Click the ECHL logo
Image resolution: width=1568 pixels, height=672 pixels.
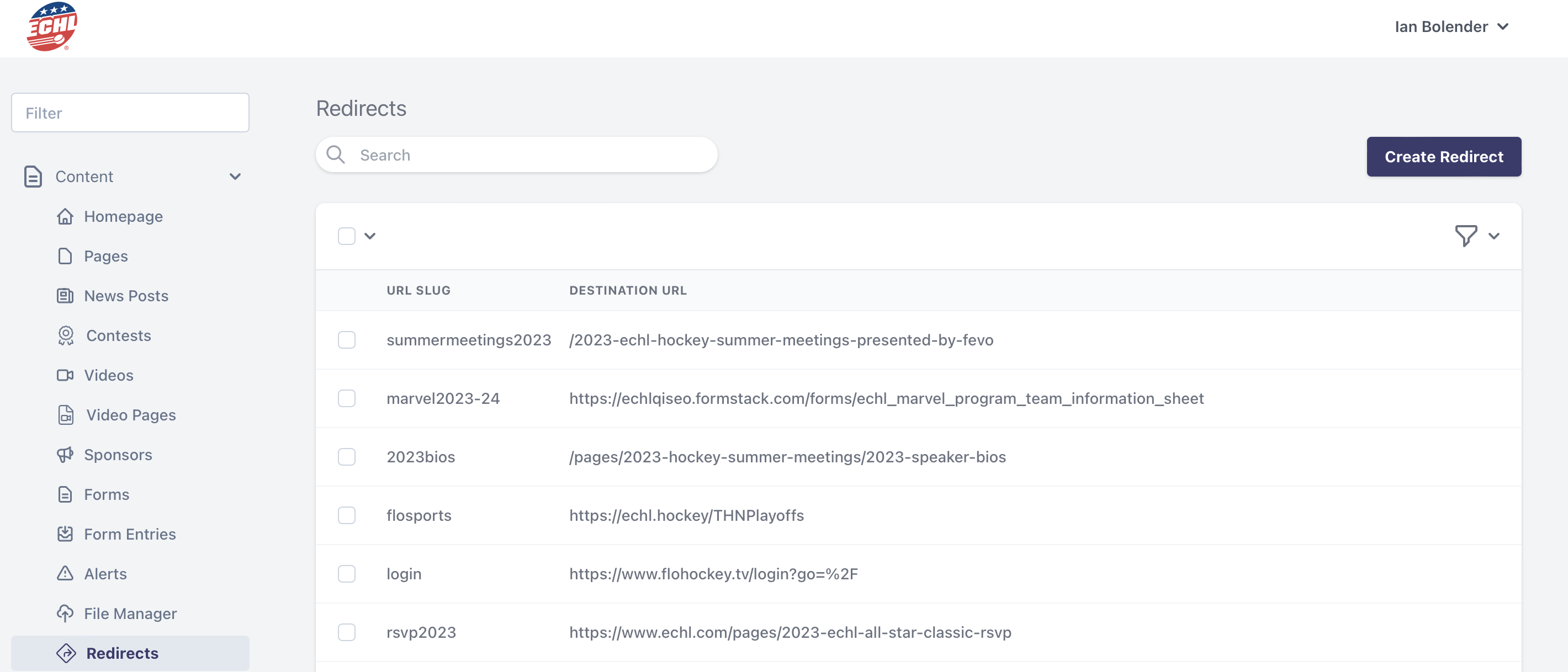tap(52, 26)
